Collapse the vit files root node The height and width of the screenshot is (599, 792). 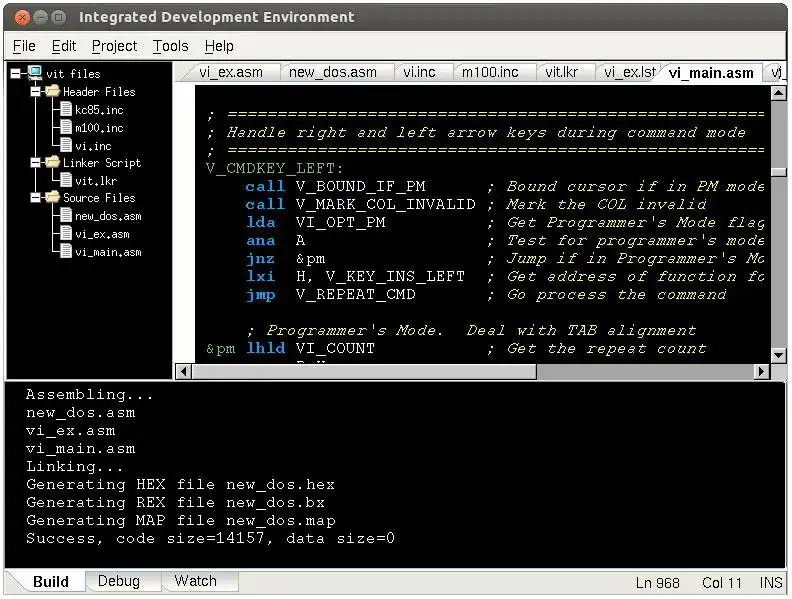click(x=16, y=74)
